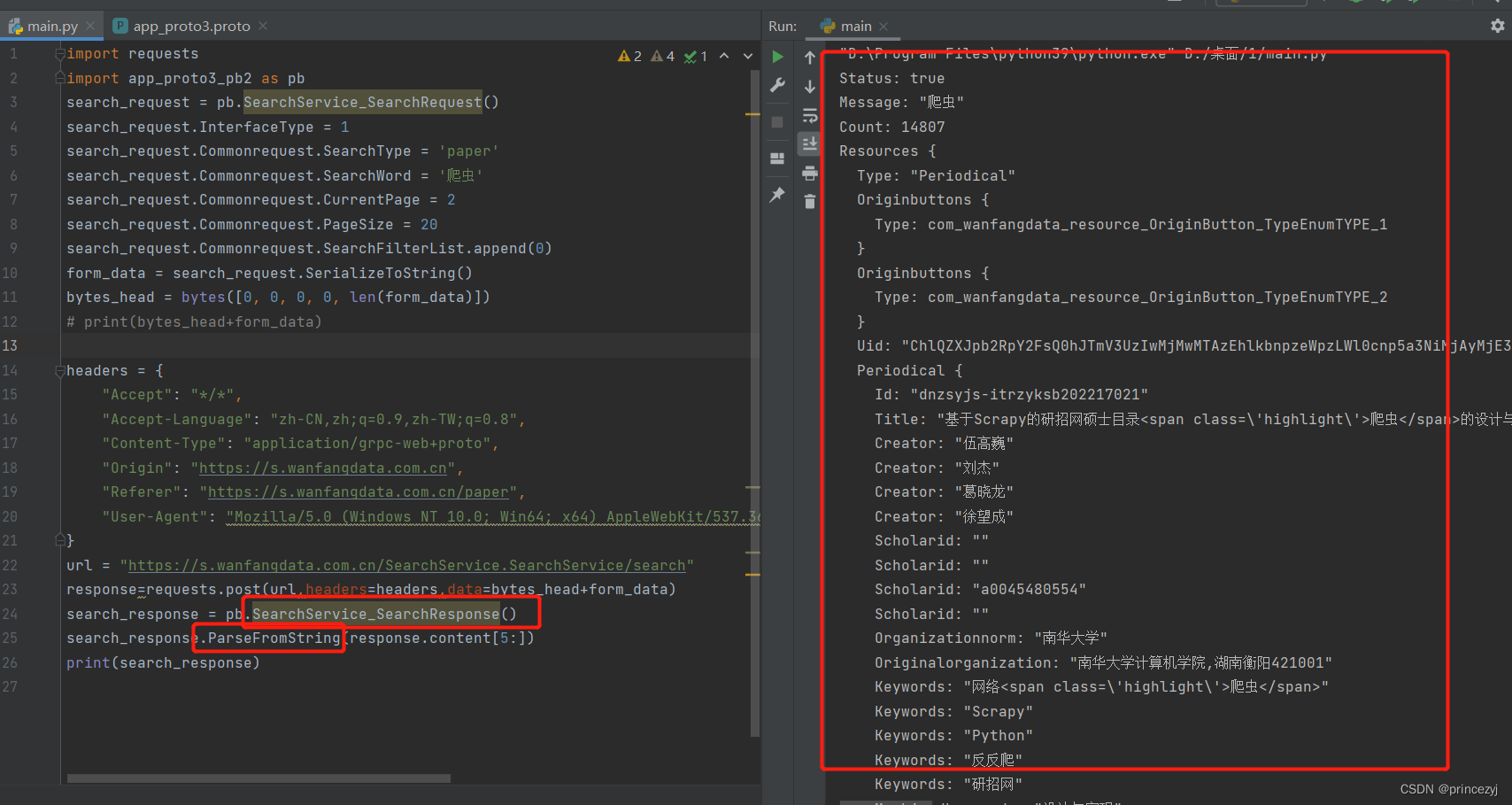This screenshot has height=805, width=1512.
Task: Pin the Run tab
Action: pyautogui.click(x=777, y=194)
